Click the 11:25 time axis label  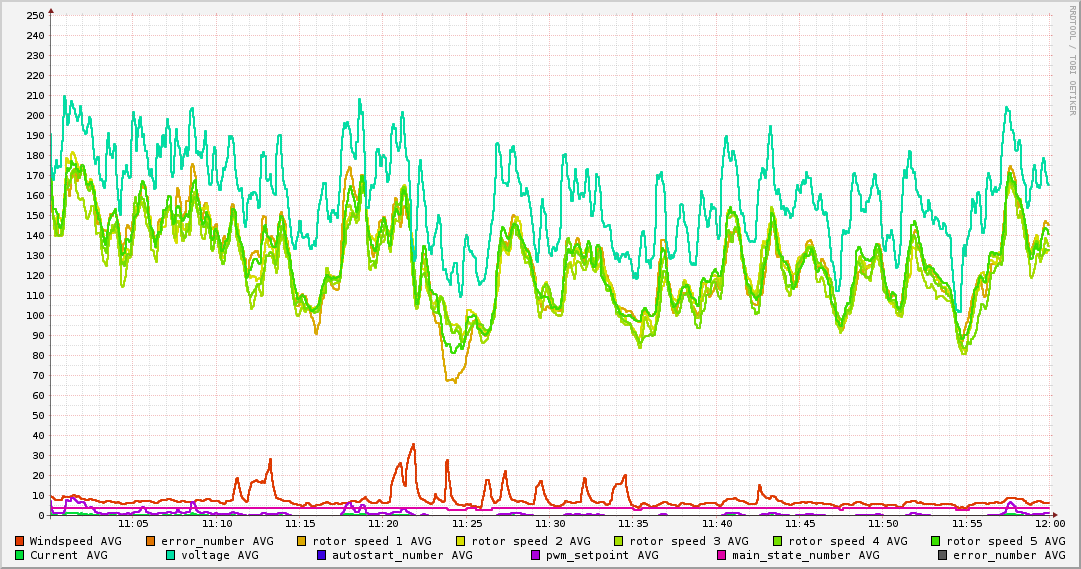coord(467,524)
